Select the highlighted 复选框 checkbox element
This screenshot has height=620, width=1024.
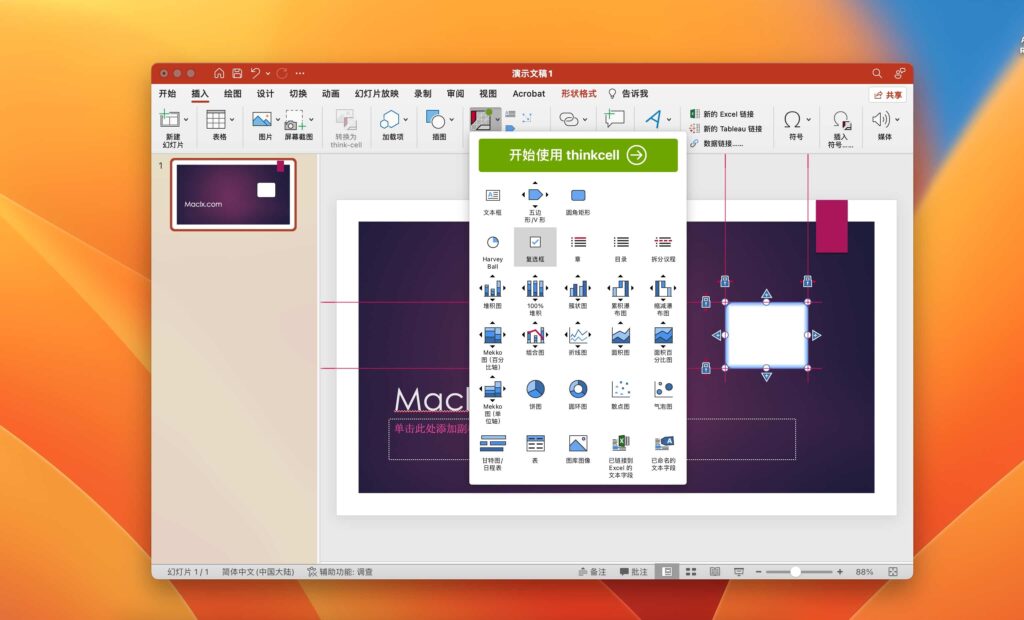coord(536,245)
